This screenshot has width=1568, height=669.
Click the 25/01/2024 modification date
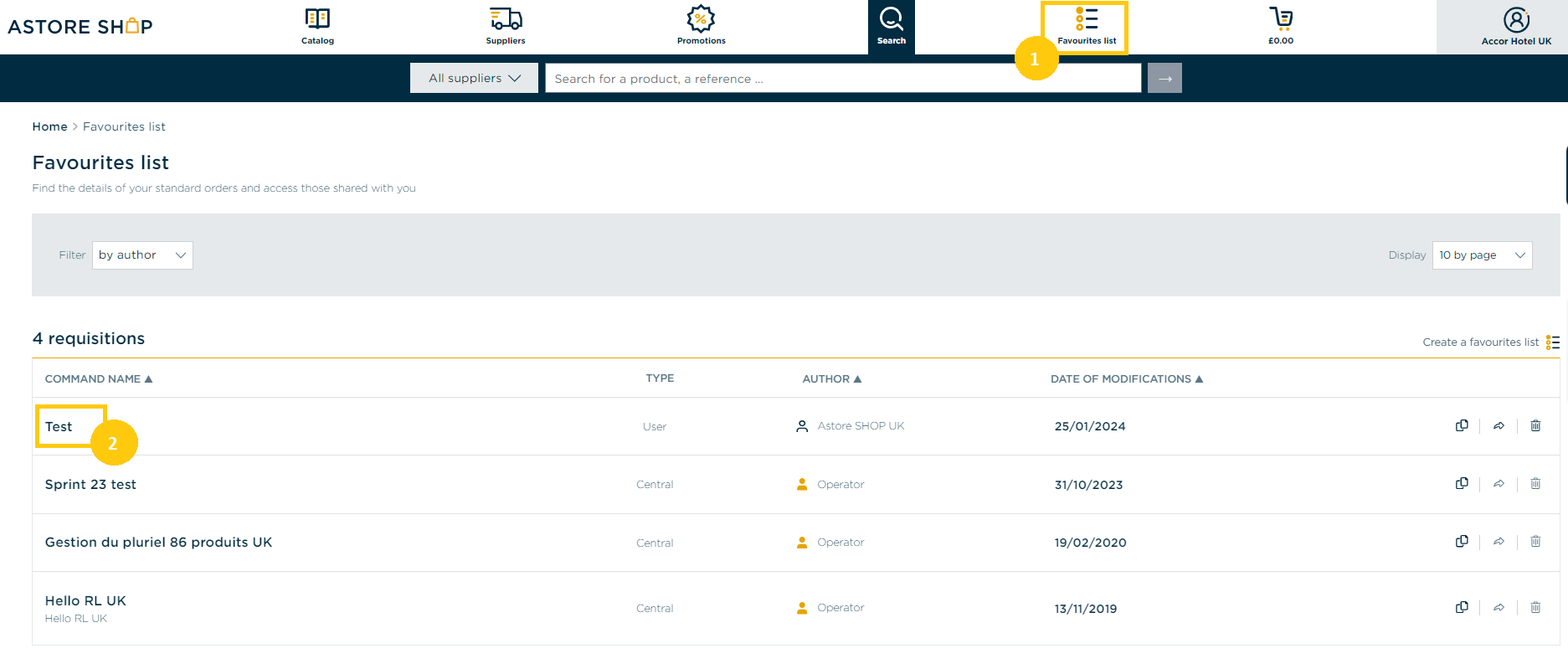[x=1090, y=426]
